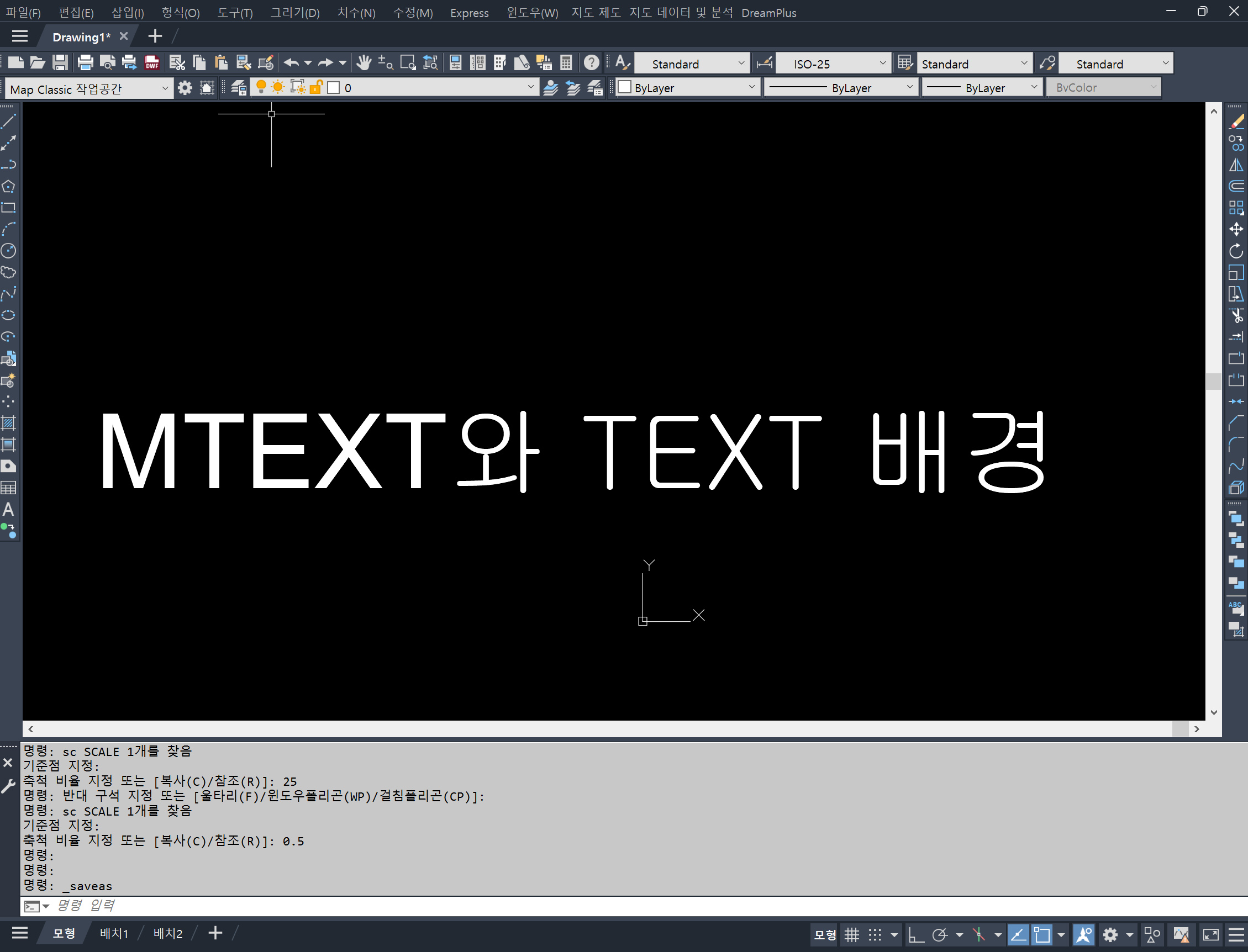Click the 모형 model space status button
Image resolution: width=1248 pixels, height=952 pixels.
coord(825,934)
